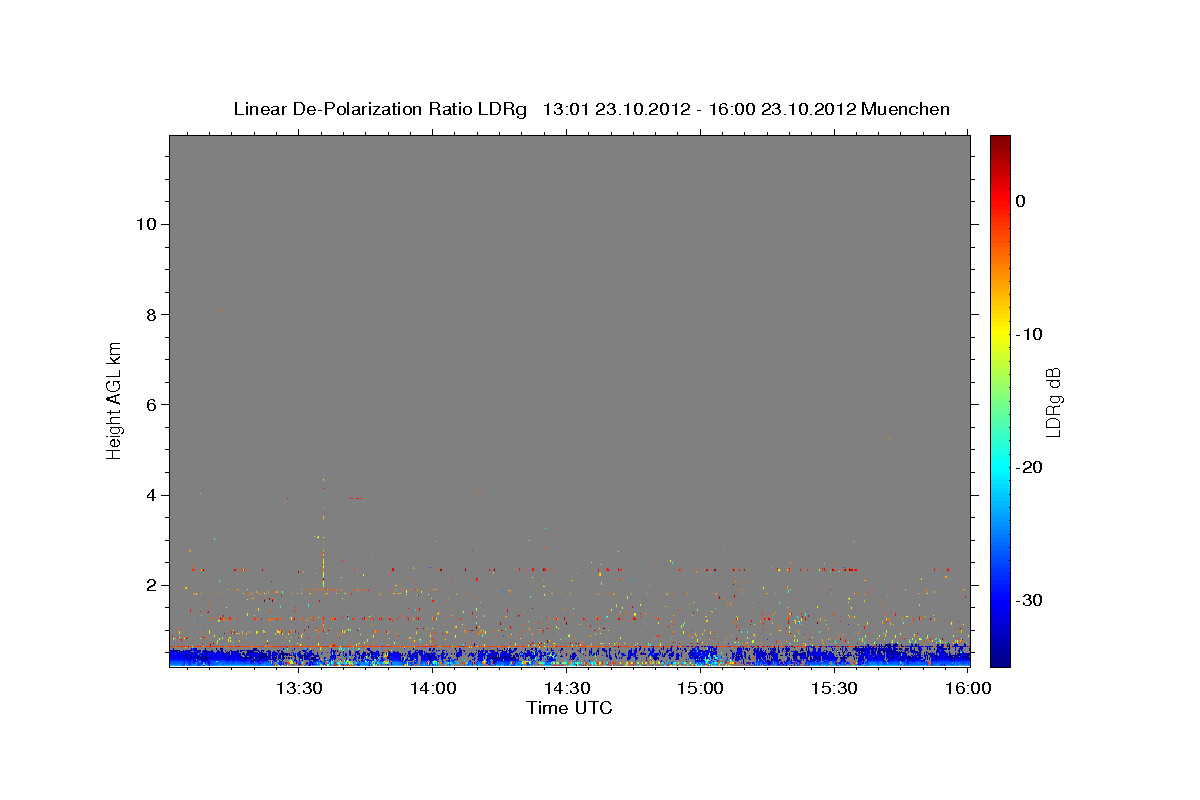The width and height of the screenshot is (1200, 800).
Task: Click the height tick label 4
Action: pos(149,496)
